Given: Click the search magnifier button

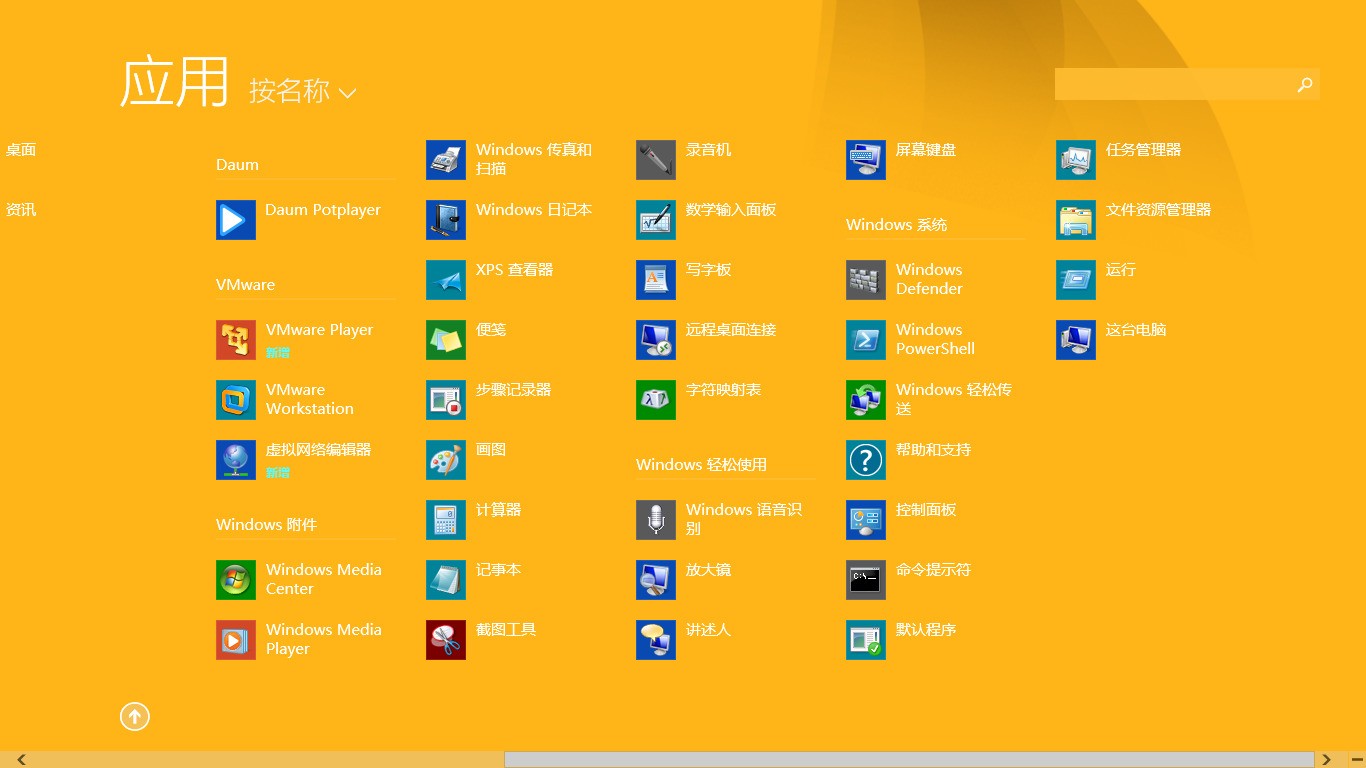Looking at the screenshot, I should click(x=1305, y=85).
